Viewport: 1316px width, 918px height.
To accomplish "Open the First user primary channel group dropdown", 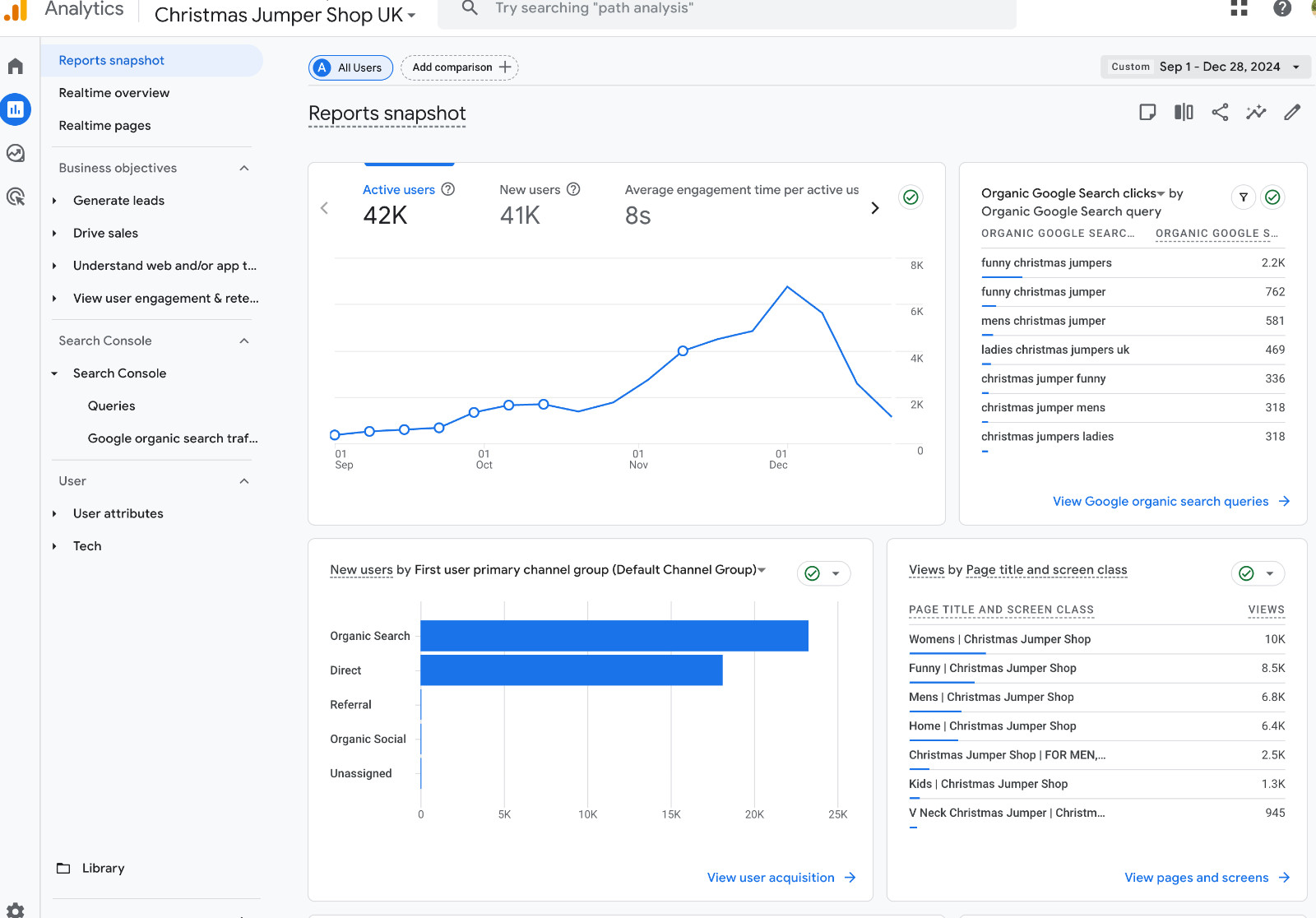I will click(x=762, y=570).
